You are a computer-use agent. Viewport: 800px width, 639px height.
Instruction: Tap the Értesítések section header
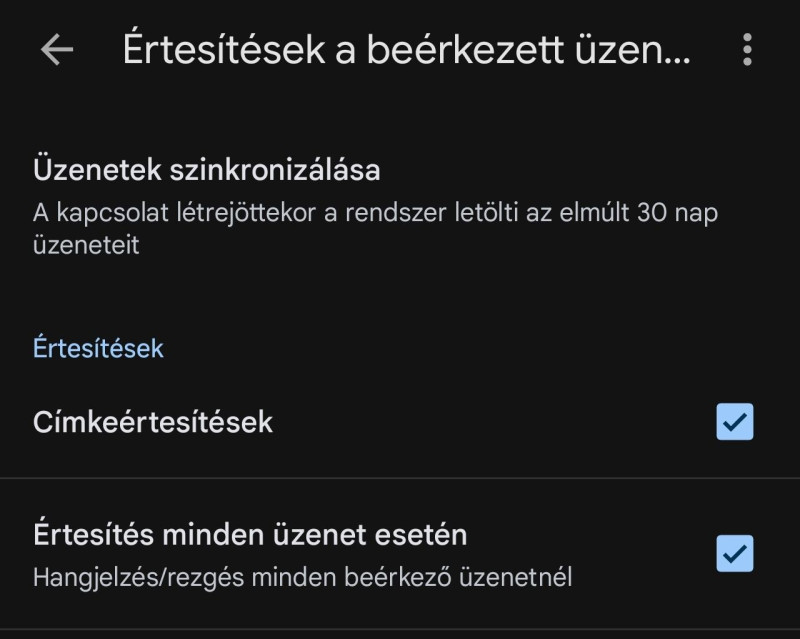coord(98,348)
